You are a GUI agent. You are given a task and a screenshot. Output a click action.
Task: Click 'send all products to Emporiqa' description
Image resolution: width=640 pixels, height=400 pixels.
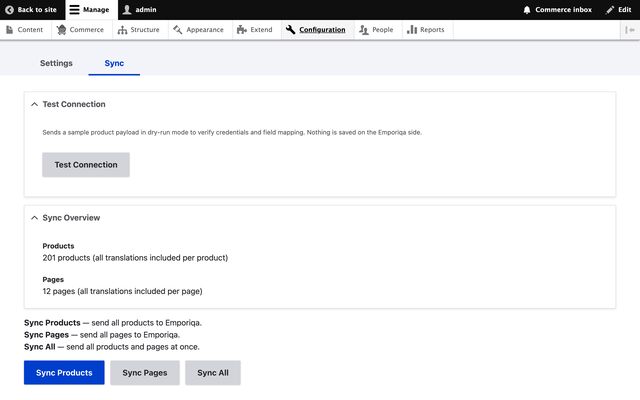tap(147, 323)
